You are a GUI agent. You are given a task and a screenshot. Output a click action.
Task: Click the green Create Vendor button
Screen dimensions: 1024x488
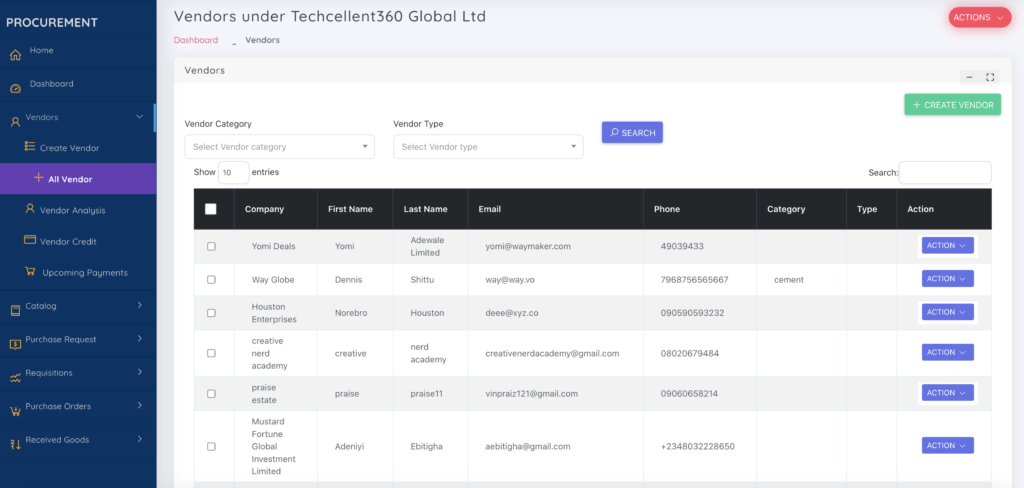pyautogui.click(x=952, y=105)
